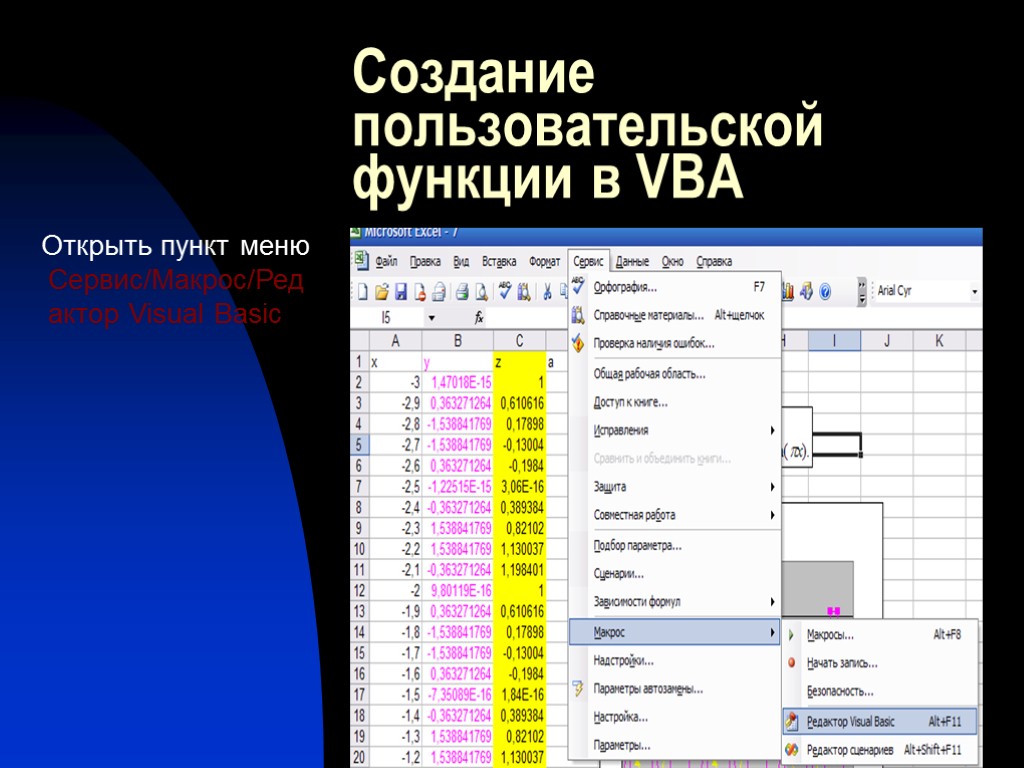Click the Print printer icon
The image size is (1024, 768).
click(x=462, y=291)
